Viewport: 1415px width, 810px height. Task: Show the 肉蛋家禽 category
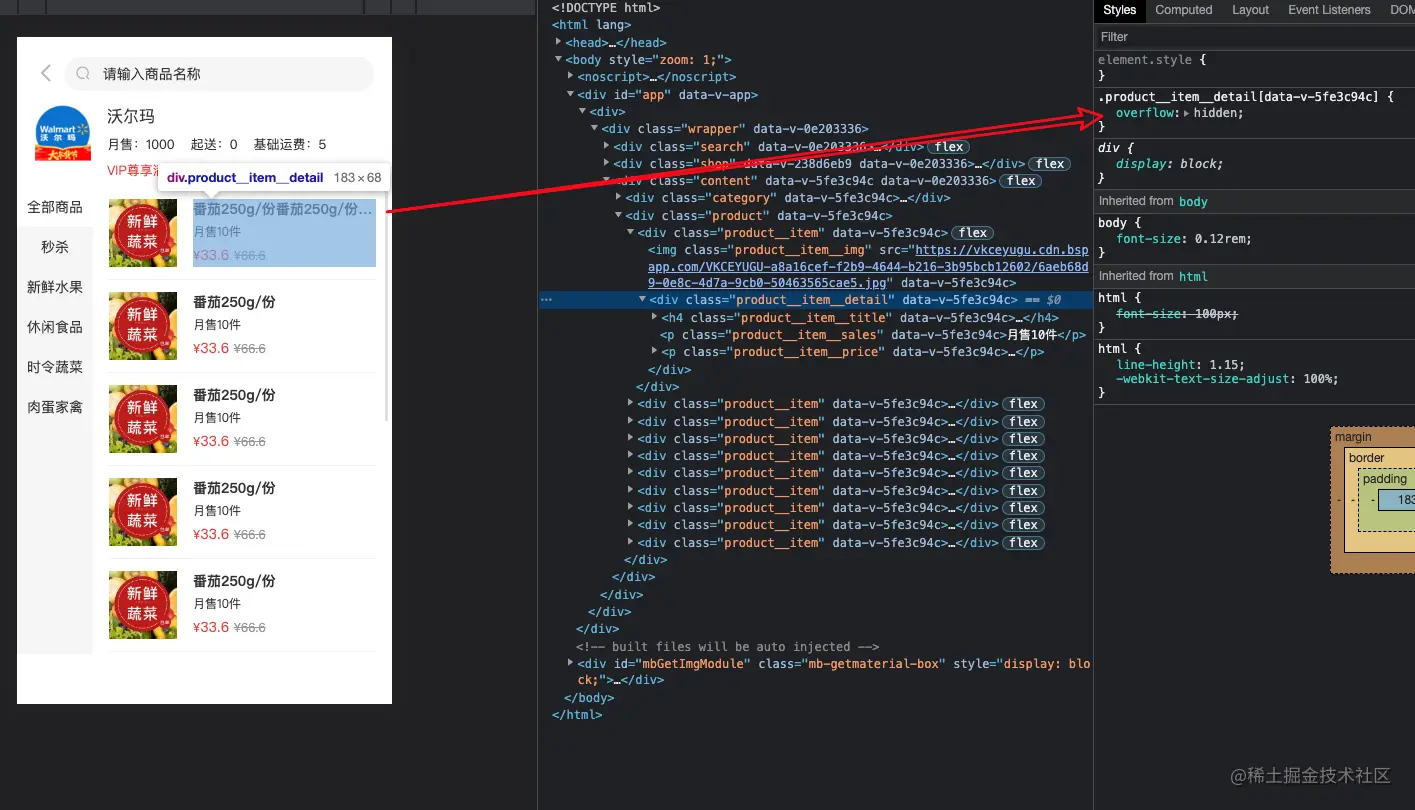click(x=55, y=407)
